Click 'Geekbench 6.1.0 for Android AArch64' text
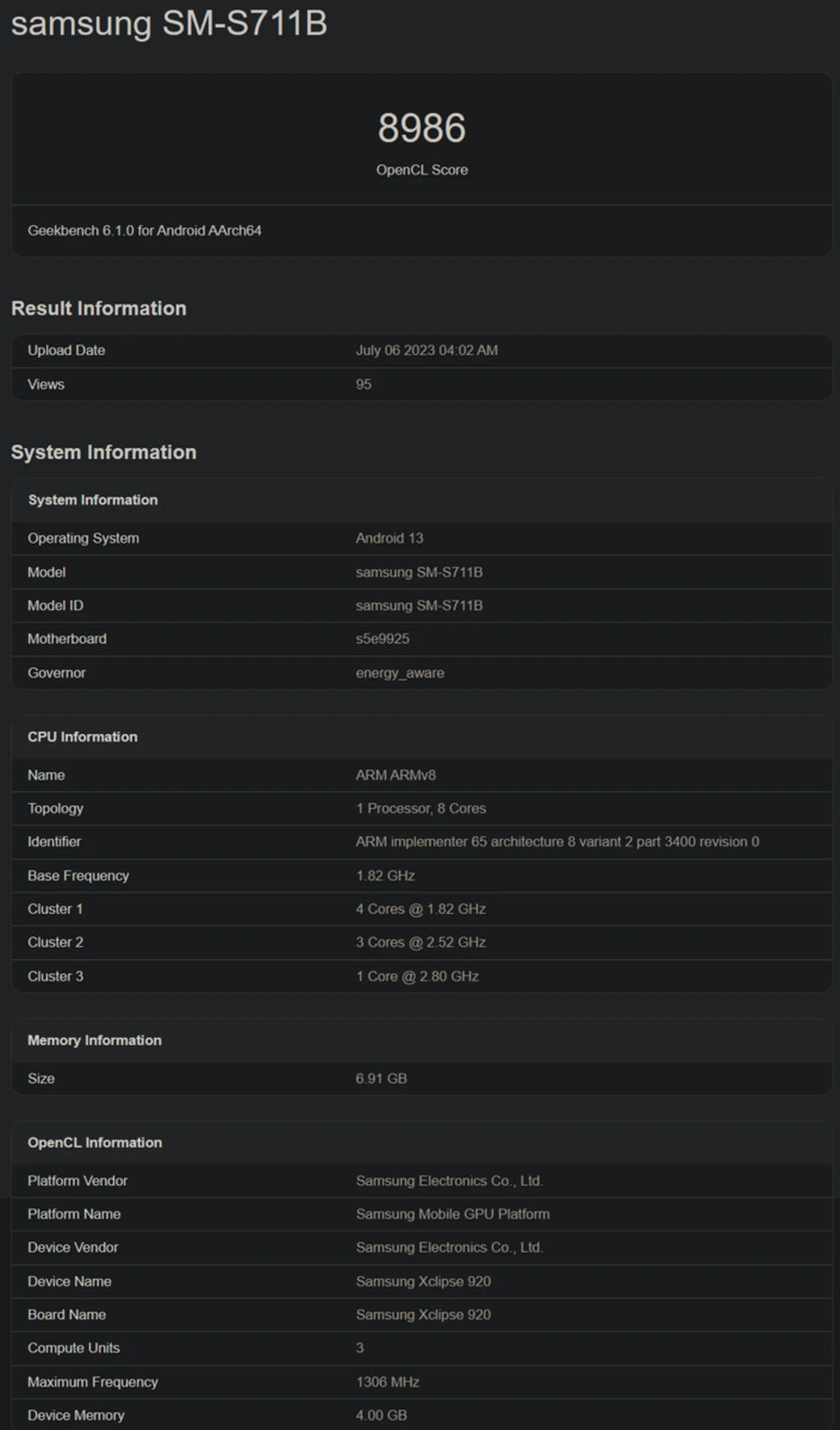The height and width of the screenshot is (1430, 840). (x=144, y=231)
